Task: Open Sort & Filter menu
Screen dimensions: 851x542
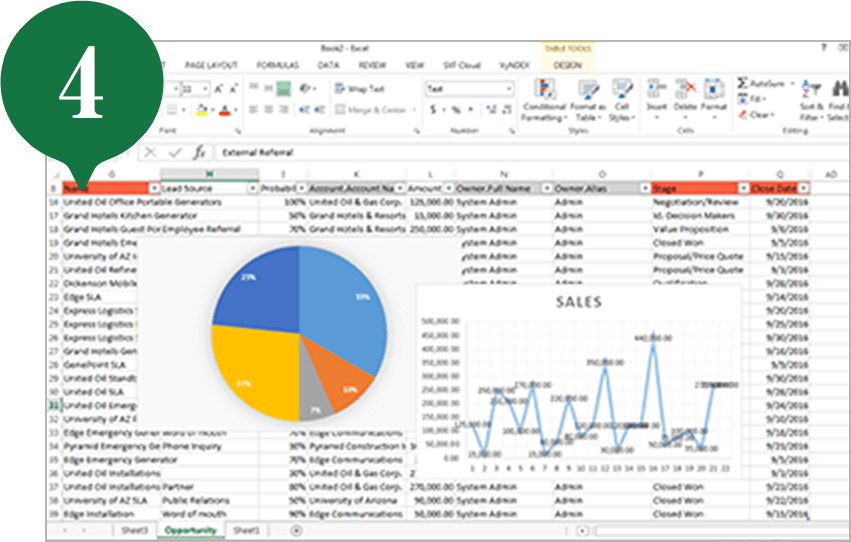Action: tap(811, 100)
